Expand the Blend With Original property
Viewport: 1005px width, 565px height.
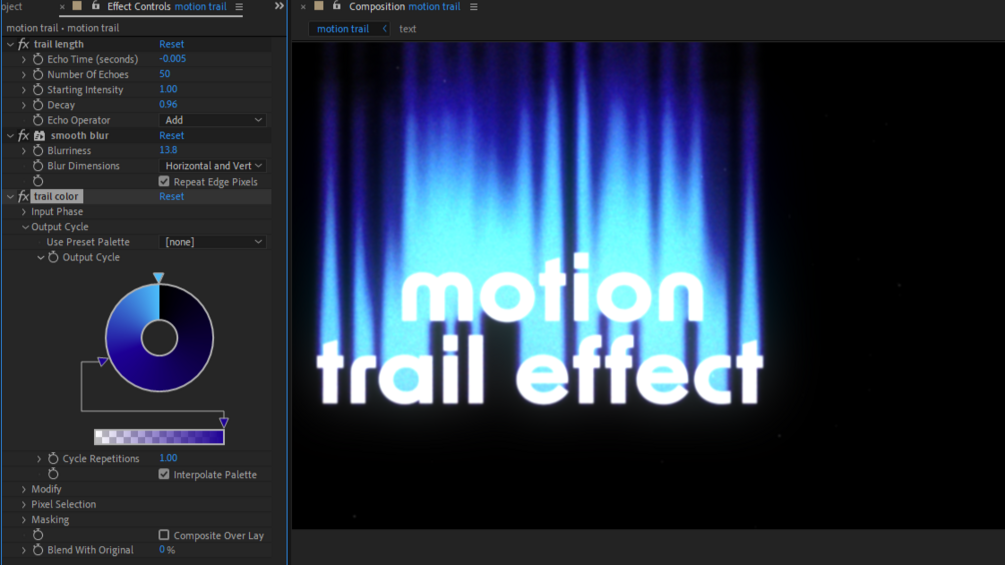tap(24, 550)
